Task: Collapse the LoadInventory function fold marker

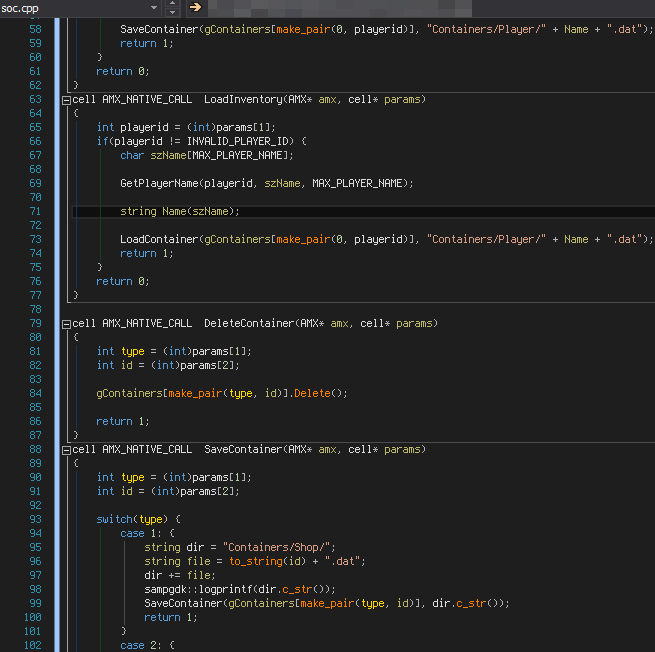Action: [x=66, y=100]
